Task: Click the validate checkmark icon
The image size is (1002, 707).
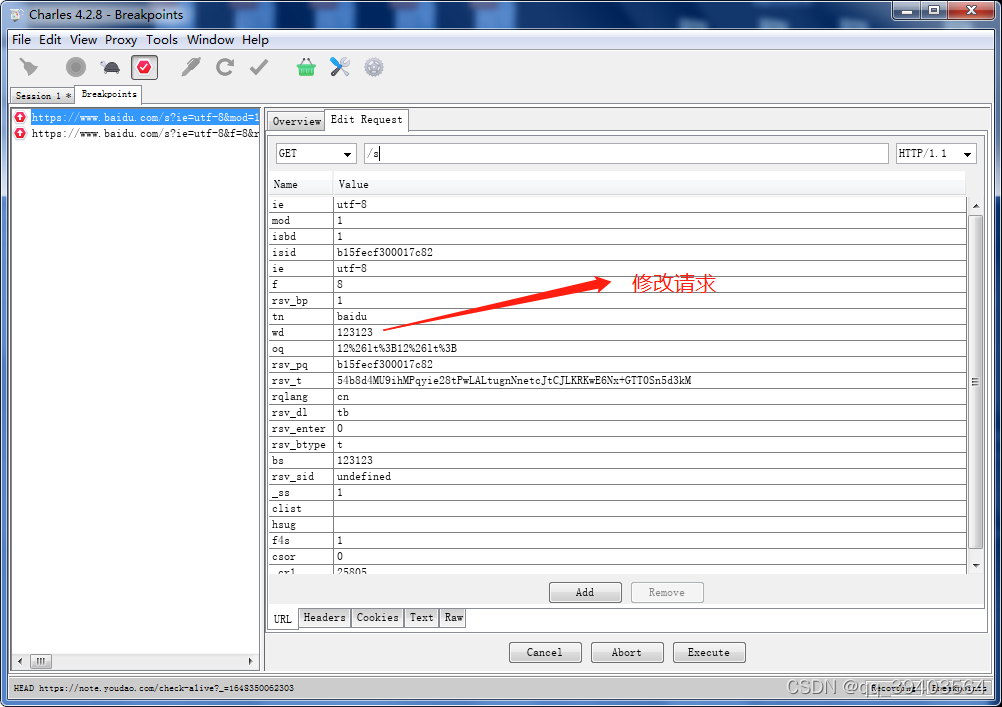Action: (x=259, y=67)
